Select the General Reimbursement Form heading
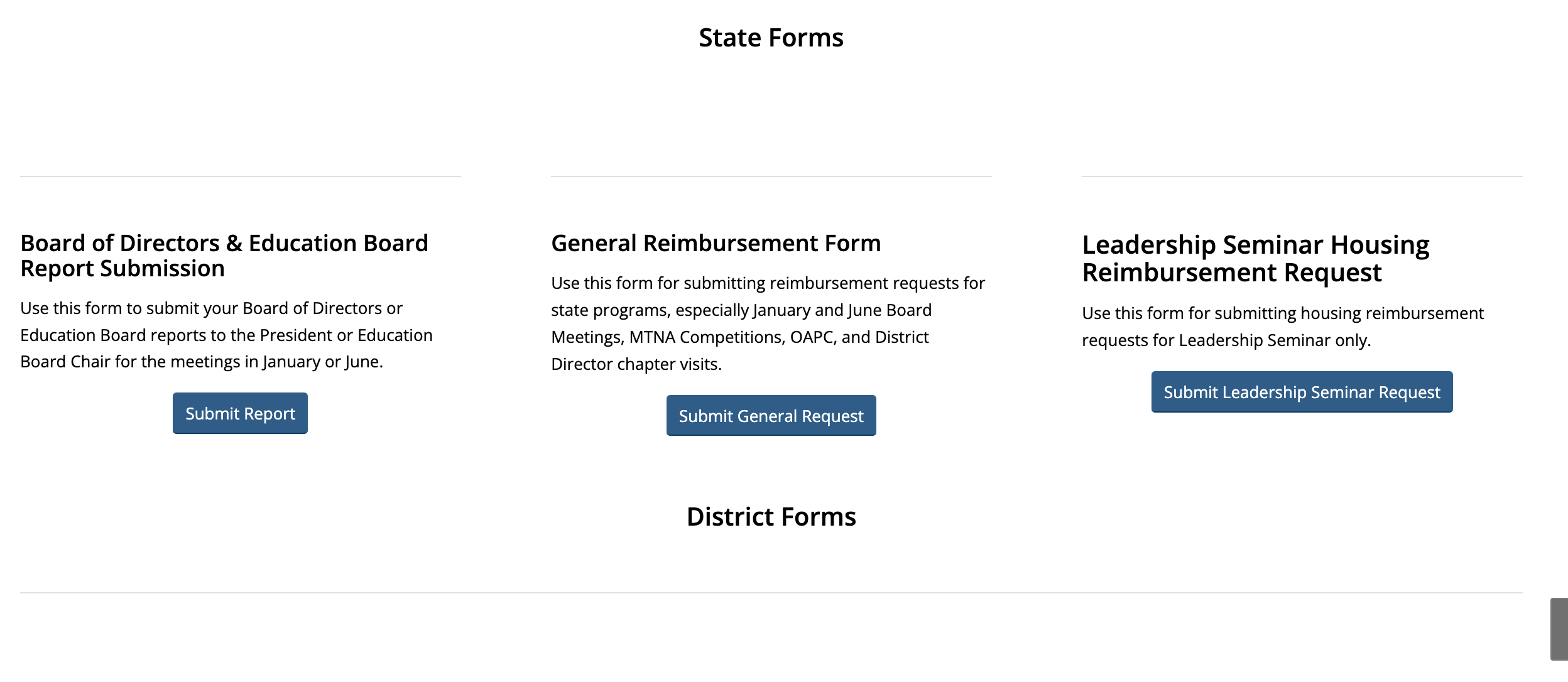This screenshot has height=682, width=1568. pos(716,243)
